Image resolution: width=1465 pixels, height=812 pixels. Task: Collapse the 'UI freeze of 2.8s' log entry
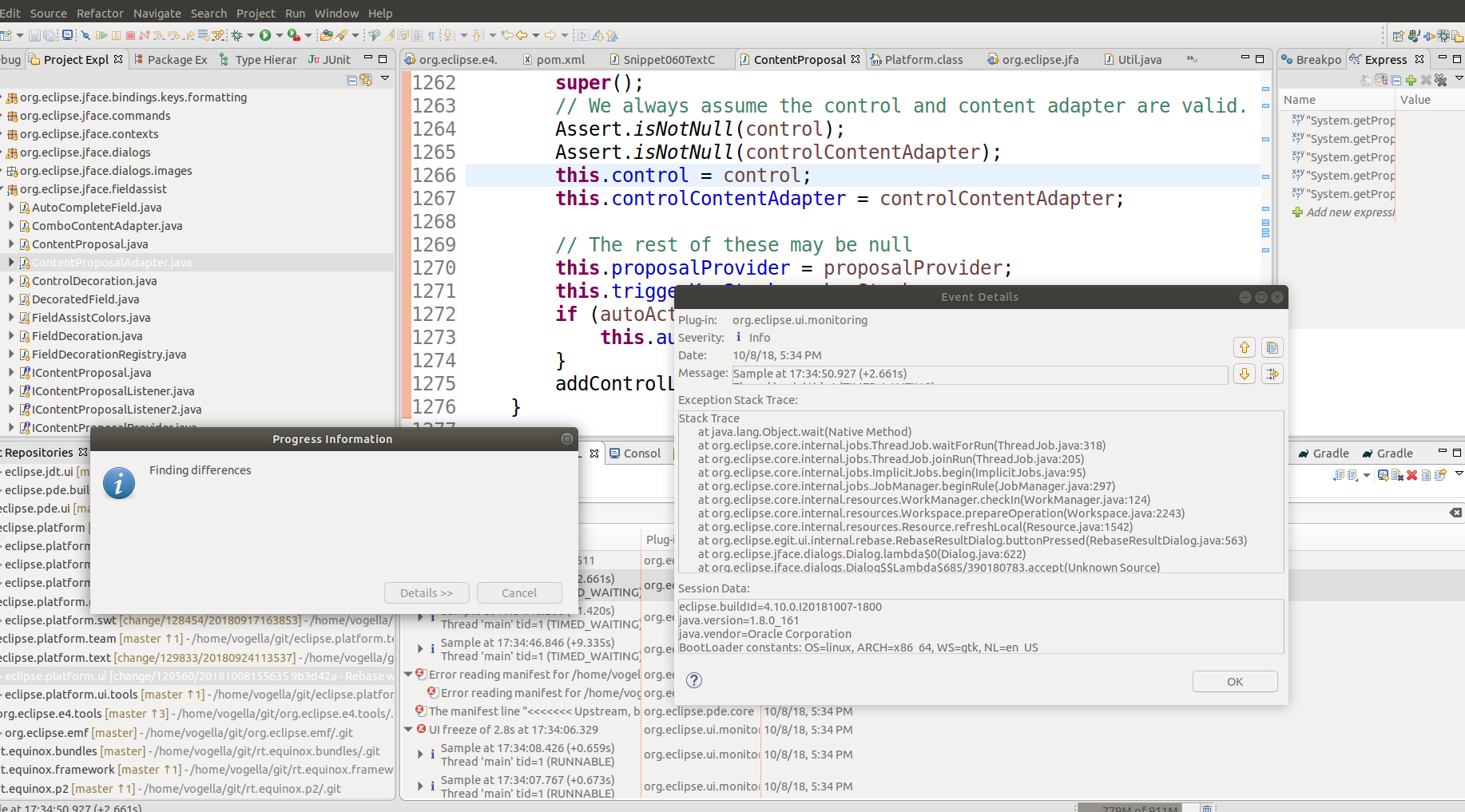[x=408, y=730]
